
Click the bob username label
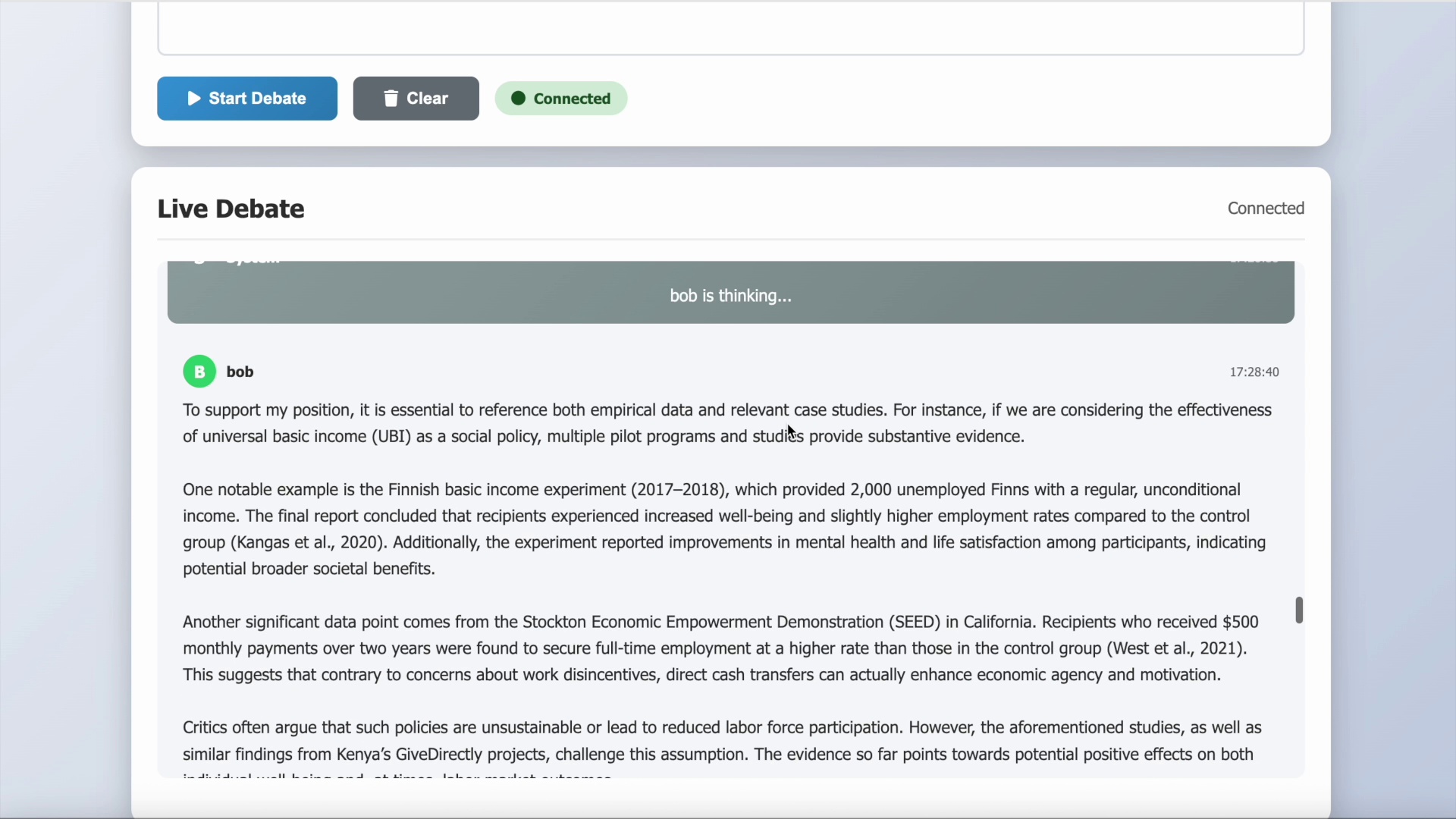(x=240, y=372)
